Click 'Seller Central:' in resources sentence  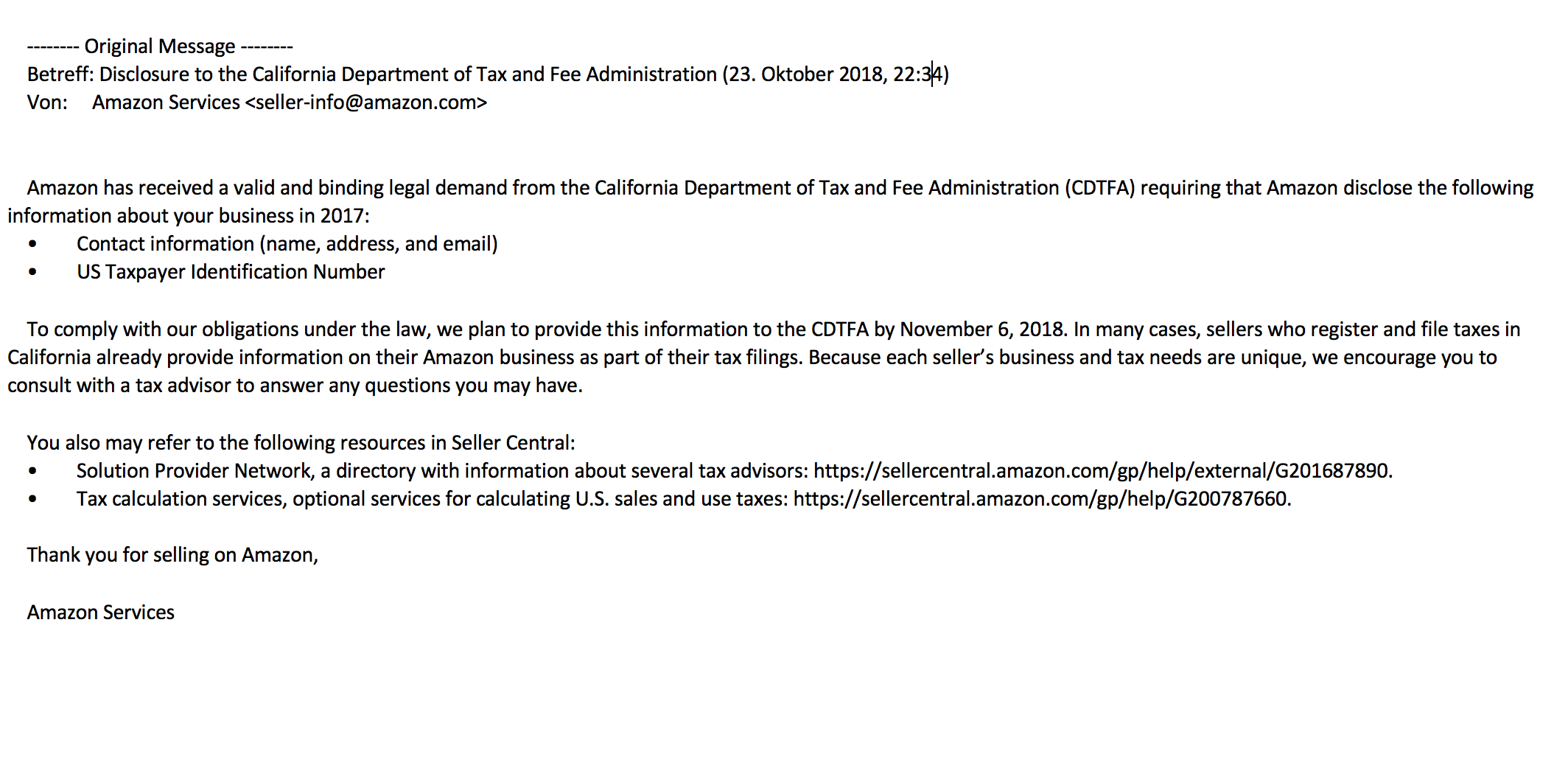513,443
